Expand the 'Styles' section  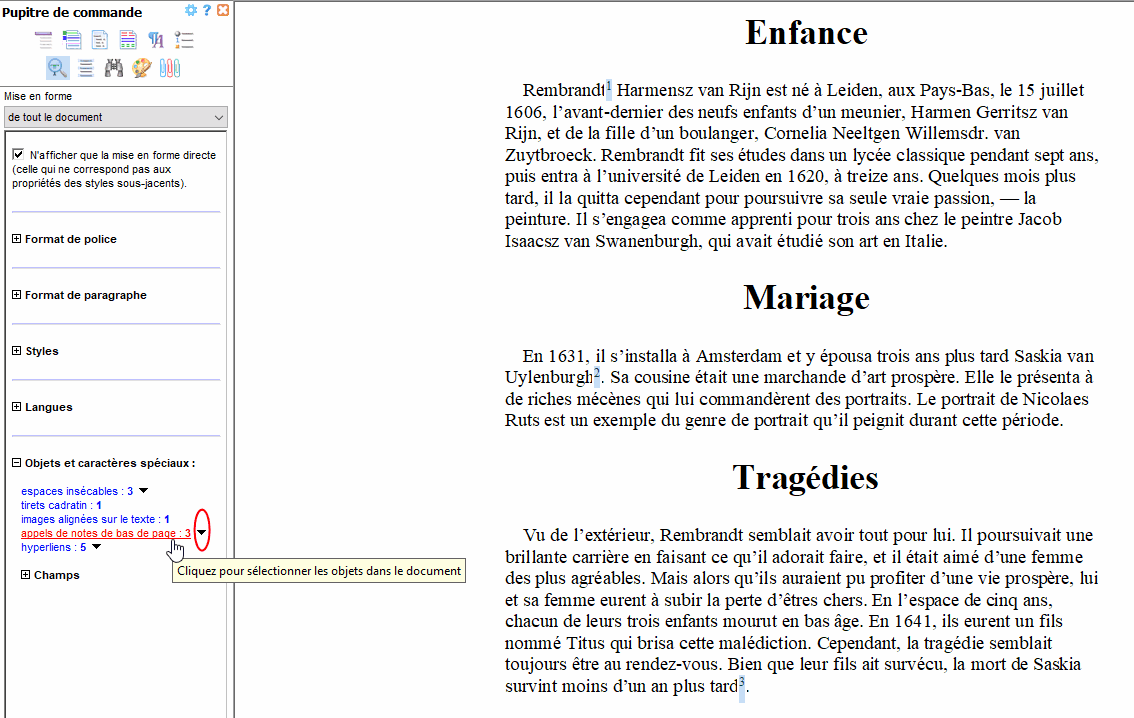[x=17, y=351]
